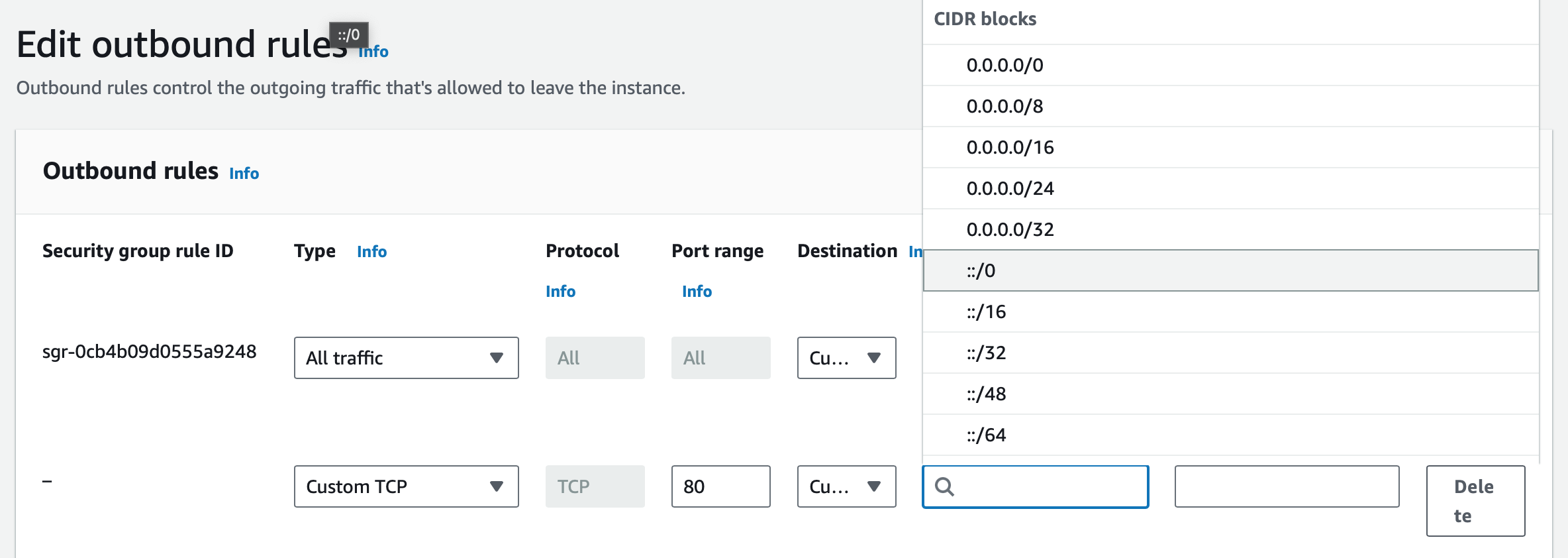Choose ::/32 IPv6 CIDR option
Image resolution: width=1568 pixels, height=558 pixels.
tap(986, 353)
